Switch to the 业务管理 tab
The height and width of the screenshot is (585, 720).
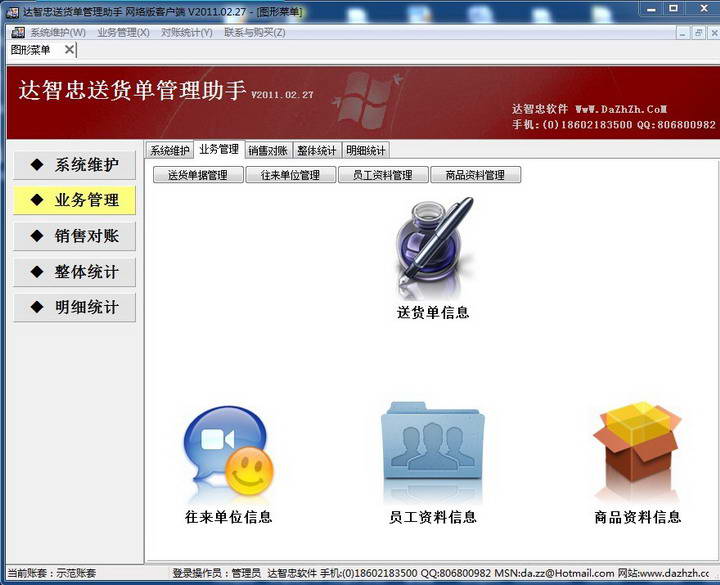pyautogui.click(x=219, y=149)
